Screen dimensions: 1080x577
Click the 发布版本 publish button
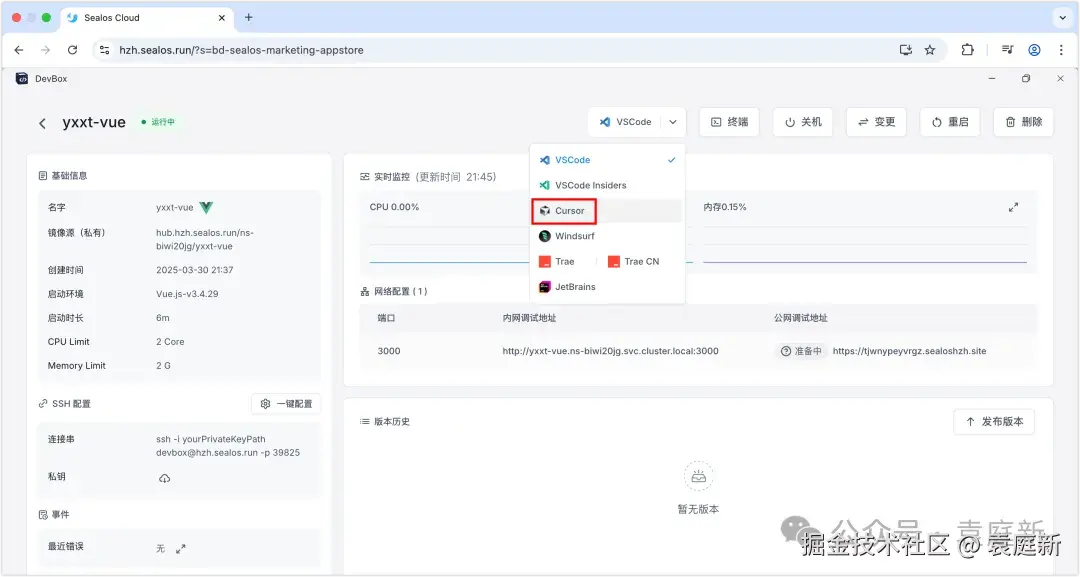(994, 421)
